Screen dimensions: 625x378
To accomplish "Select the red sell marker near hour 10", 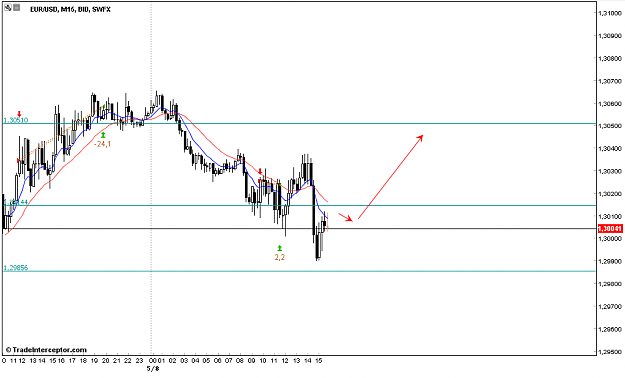I will (x=260, y=171).
